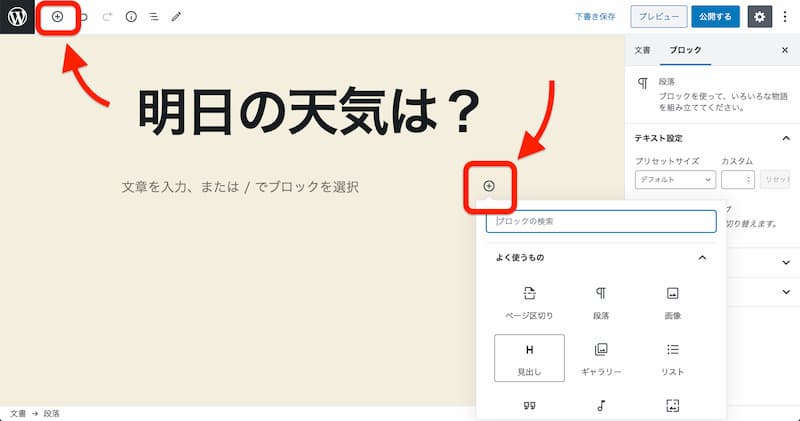The image size is (800, 421).
Task: Insert the audio note block icon
Action: click(601, 406)
